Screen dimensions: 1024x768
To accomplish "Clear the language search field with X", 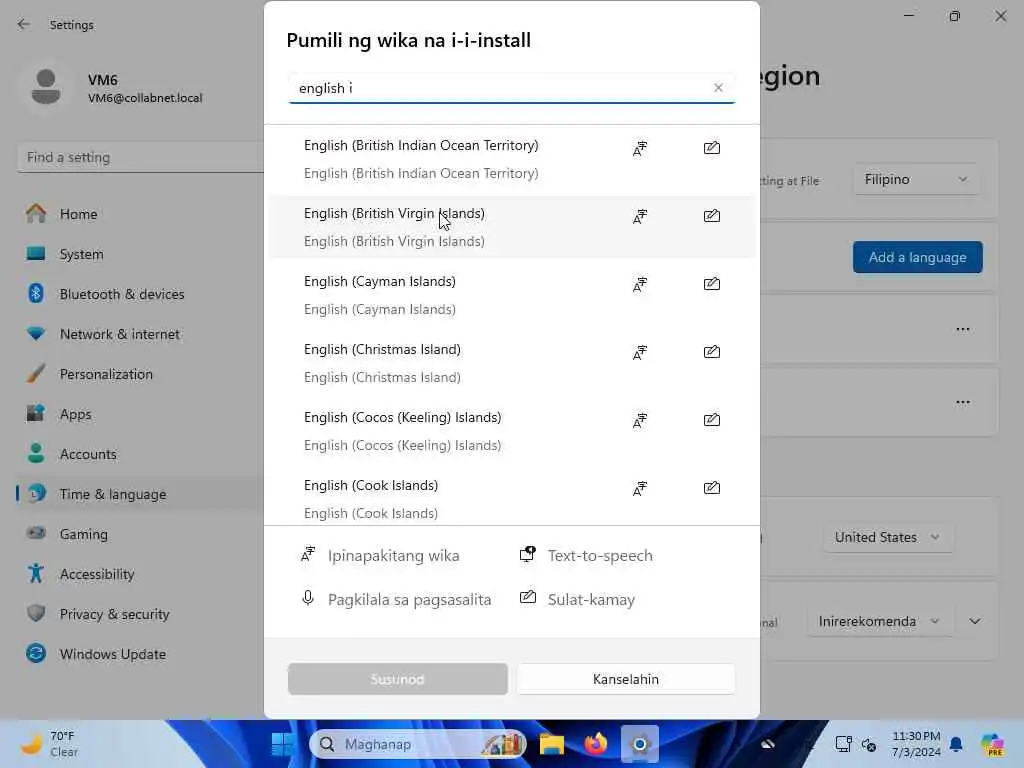I will tap(718, 88).
